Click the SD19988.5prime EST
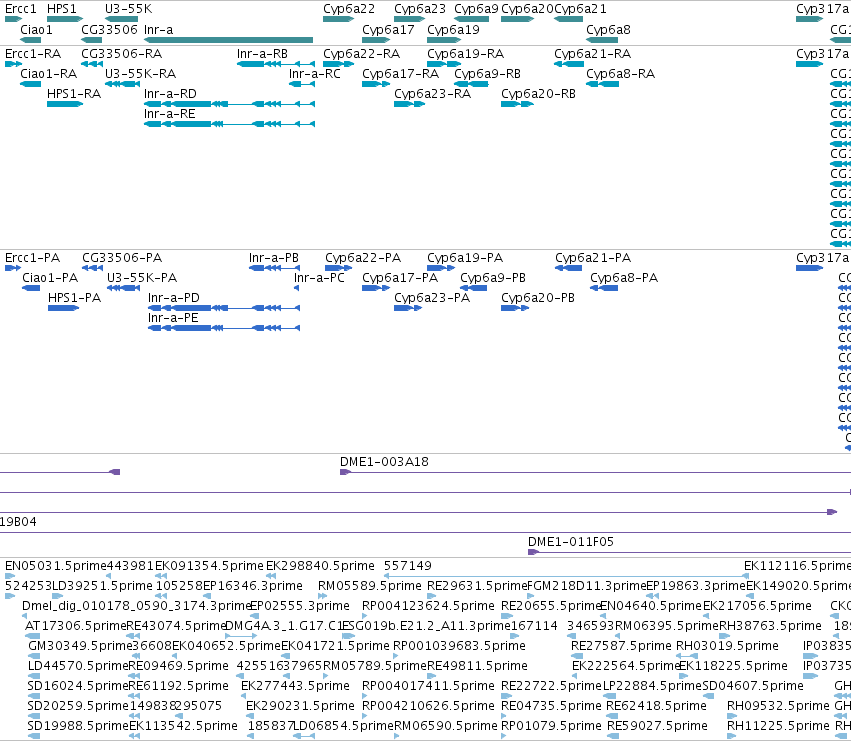 pos(34,737)
